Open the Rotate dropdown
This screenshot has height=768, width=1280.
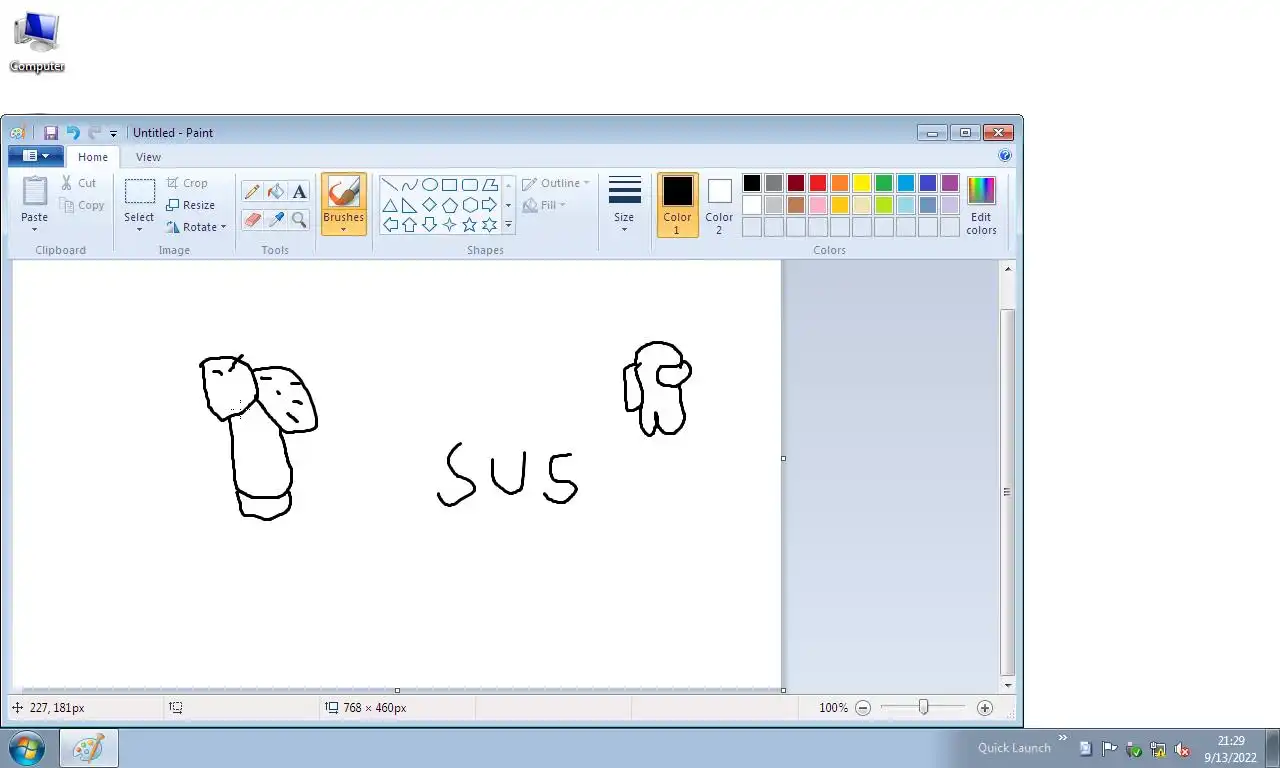(x=197, y=227)
